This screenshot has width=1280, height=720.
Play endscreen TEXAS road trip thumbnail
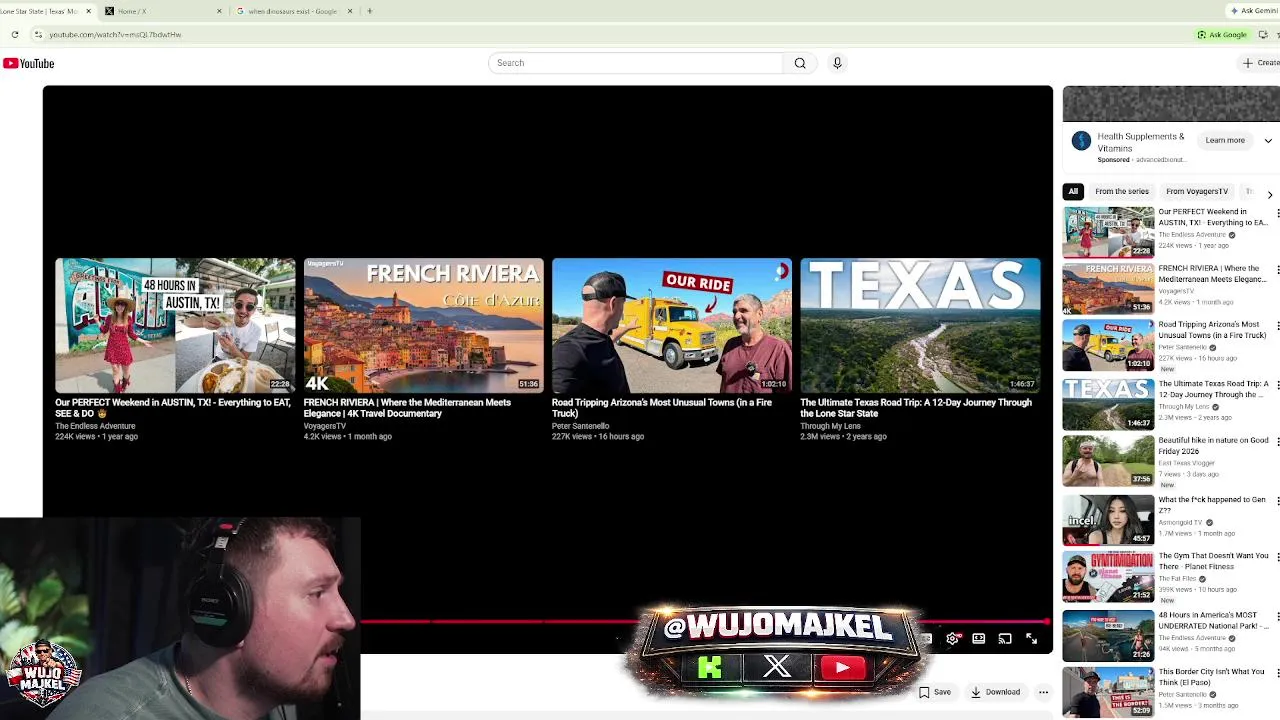[920, 326]
